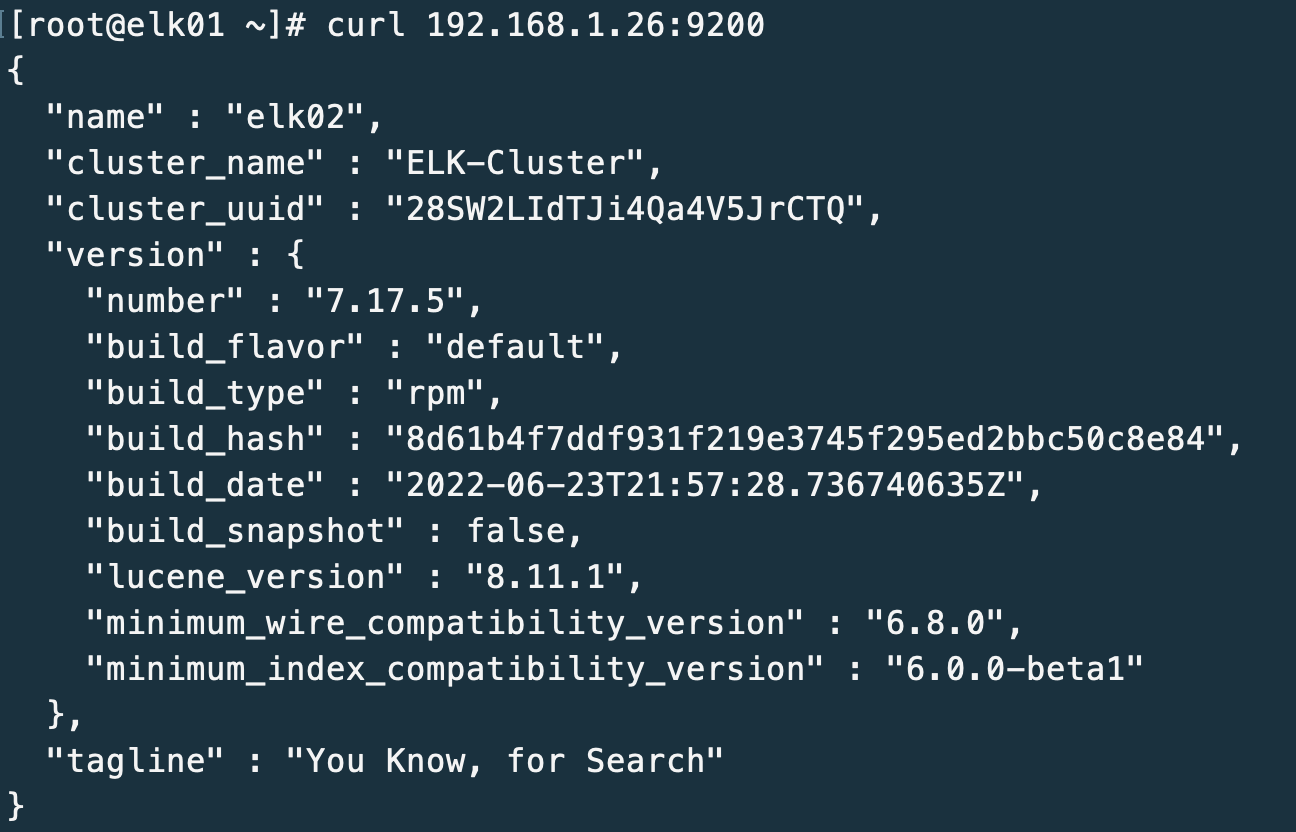
Task: Click the lucene_version value "8.11.1"
Action: click(x=544, y=577)
